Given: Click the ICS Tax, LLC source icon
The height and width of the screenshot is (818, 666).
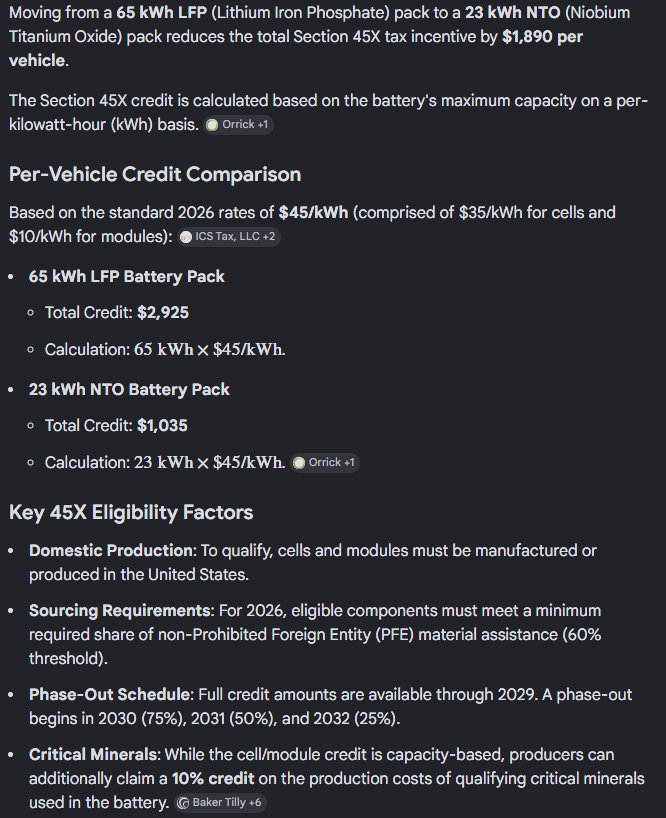Looking at the screenshot, I should click(186, 237).
